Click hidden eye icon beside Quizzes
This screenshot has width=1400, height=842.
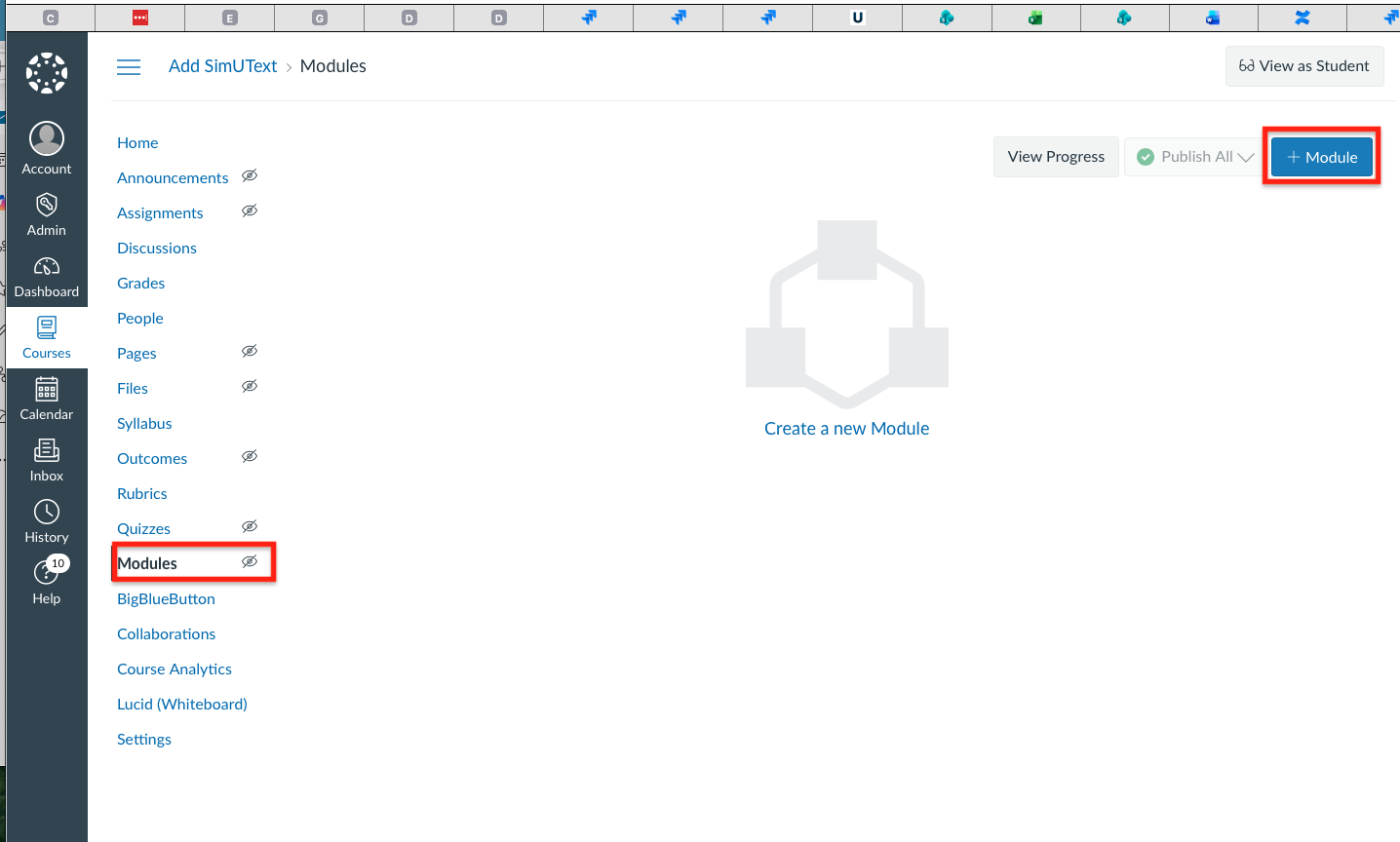250,527
